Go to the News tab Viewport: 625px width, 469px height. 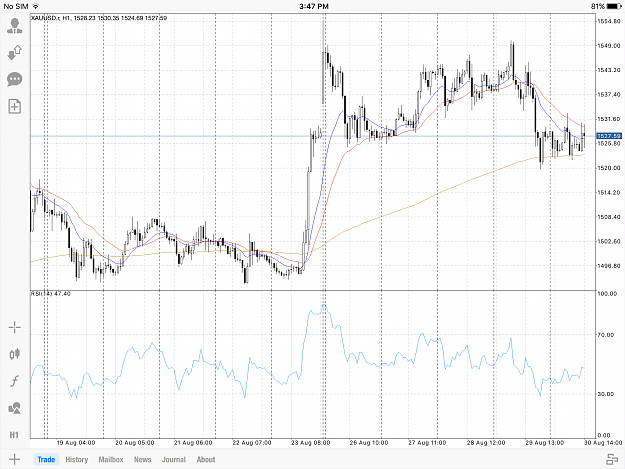[x=142, y=459]
